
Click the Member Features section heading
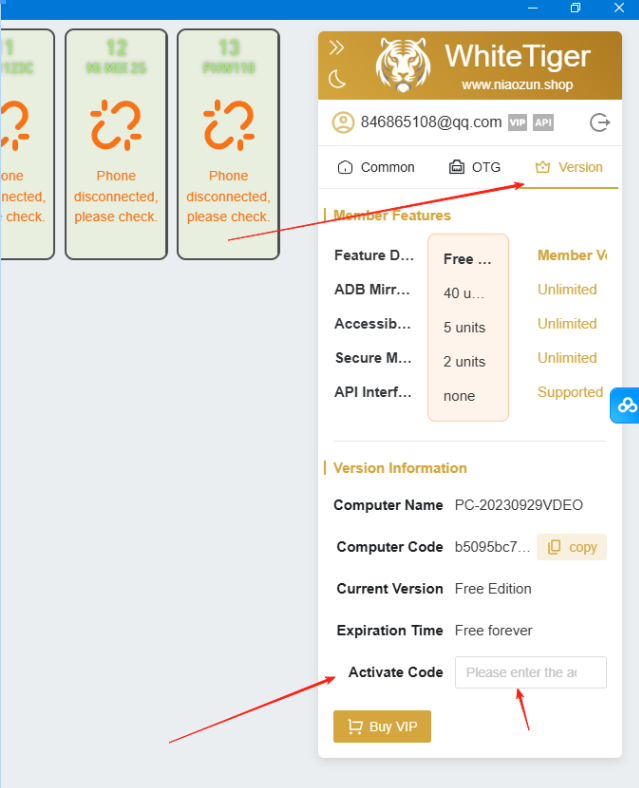coord(392,216)
